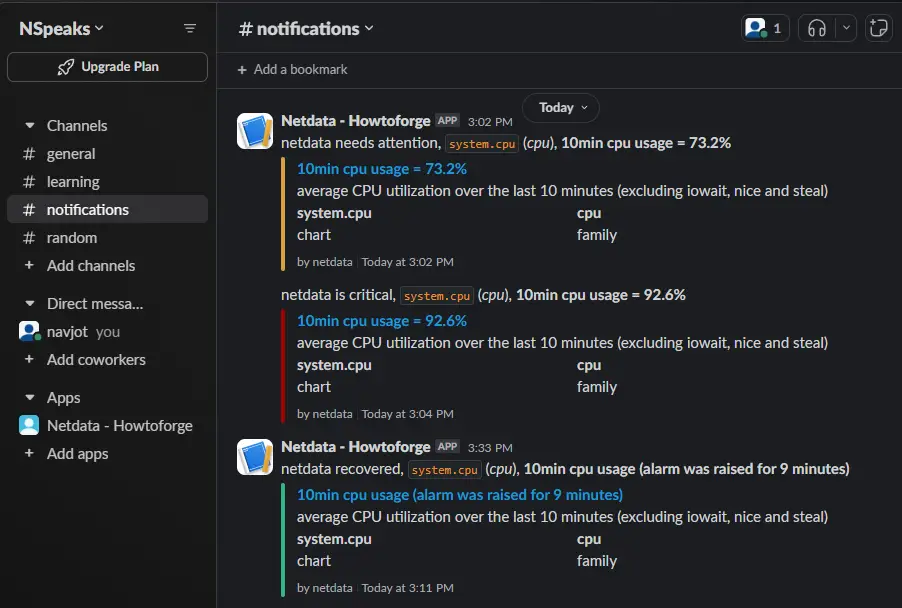
Task: Open the Today date navigation dropdown
Action: tap(561, 107)
